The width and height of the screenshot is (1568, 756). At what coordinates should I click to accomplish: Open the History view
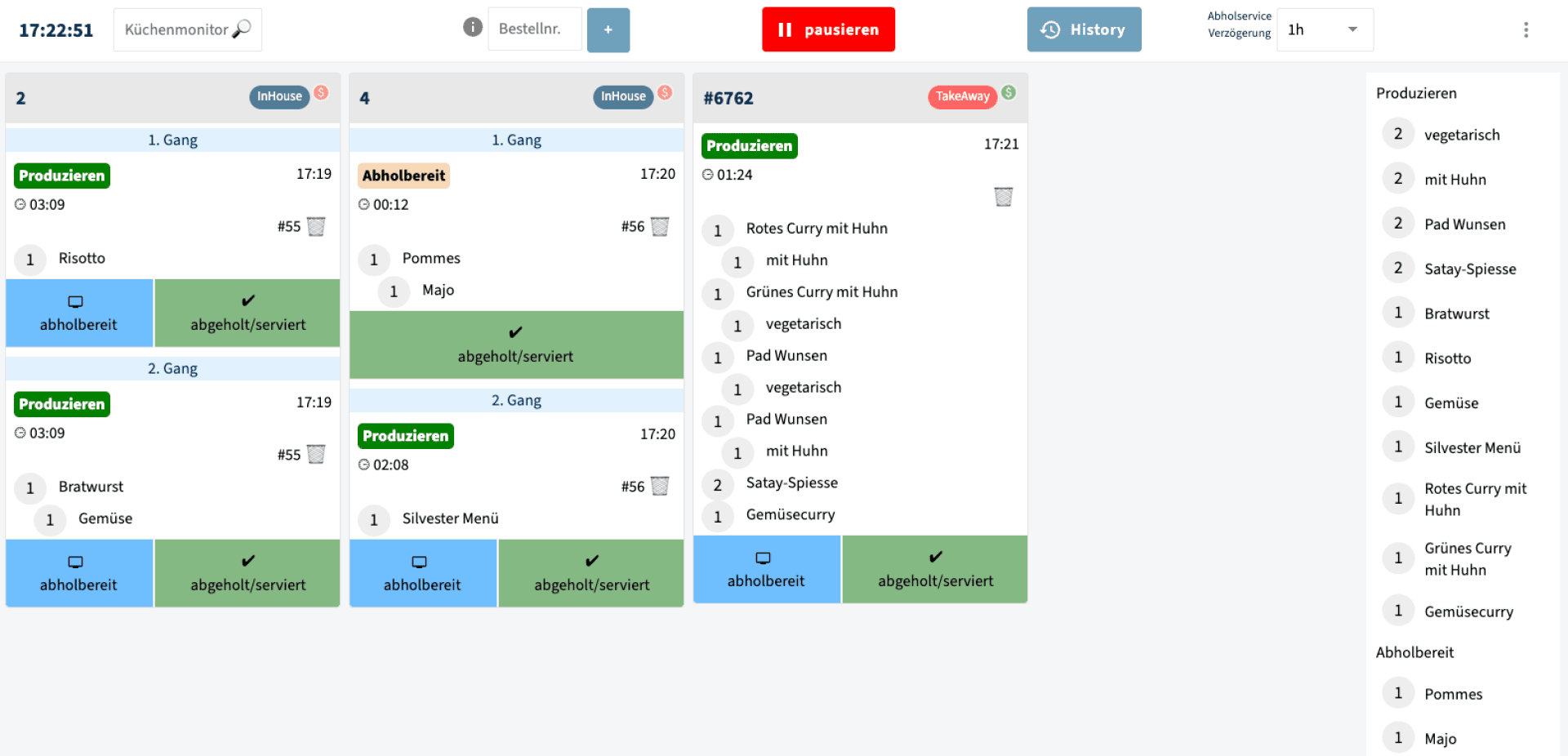tap(1083, 30)
